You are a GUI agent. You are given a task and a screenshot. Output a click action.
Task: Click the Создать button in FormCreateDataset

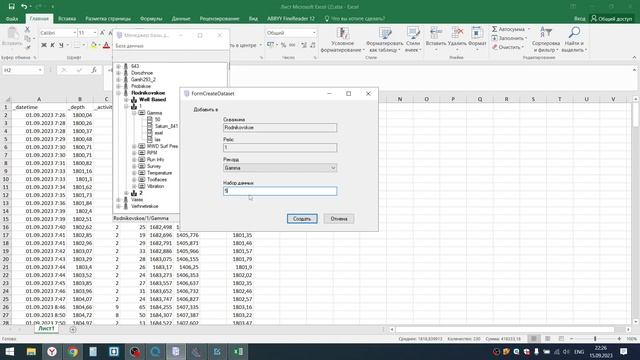click(x=302, y=219)
